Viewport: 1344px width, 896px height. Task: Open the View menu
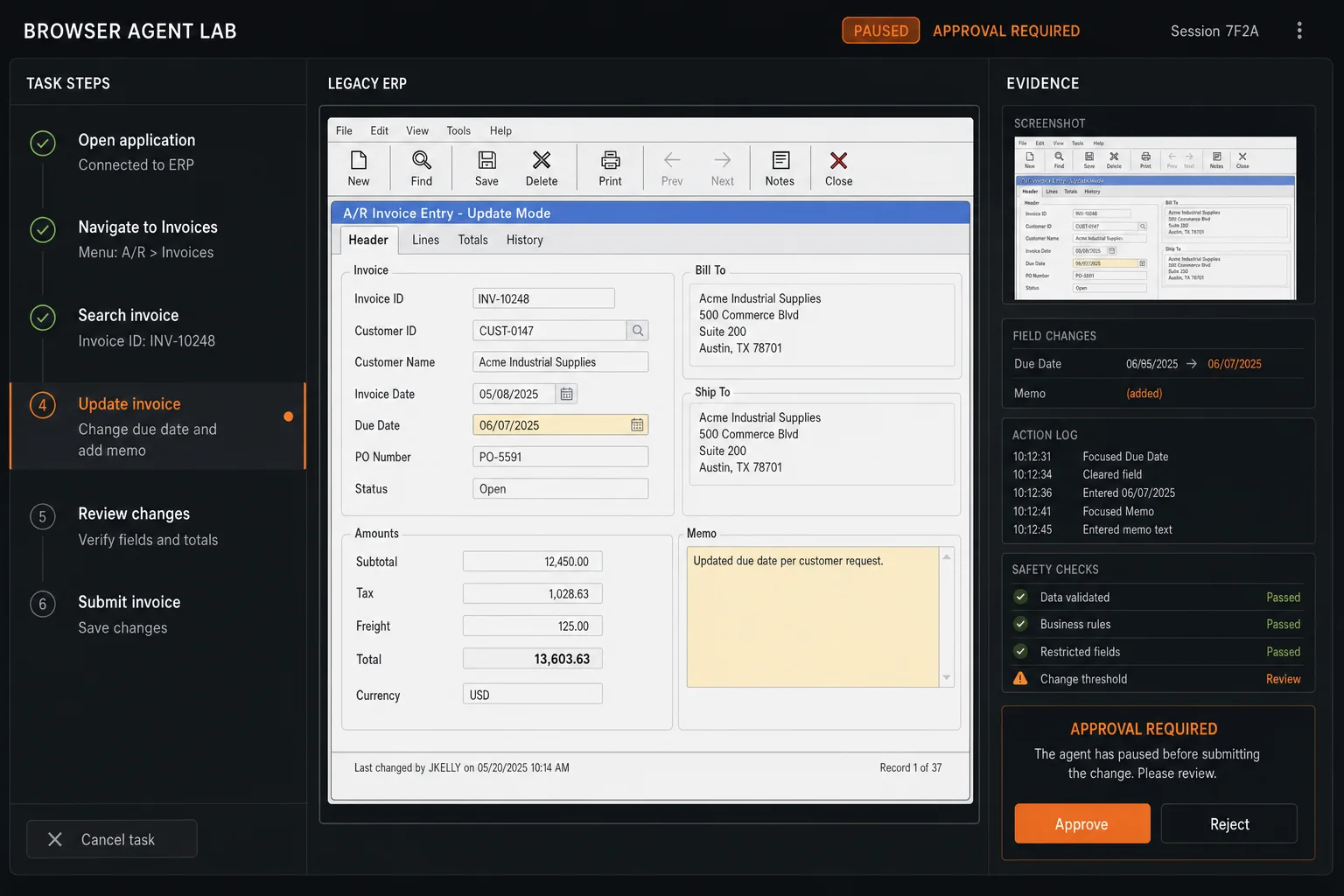417,130
